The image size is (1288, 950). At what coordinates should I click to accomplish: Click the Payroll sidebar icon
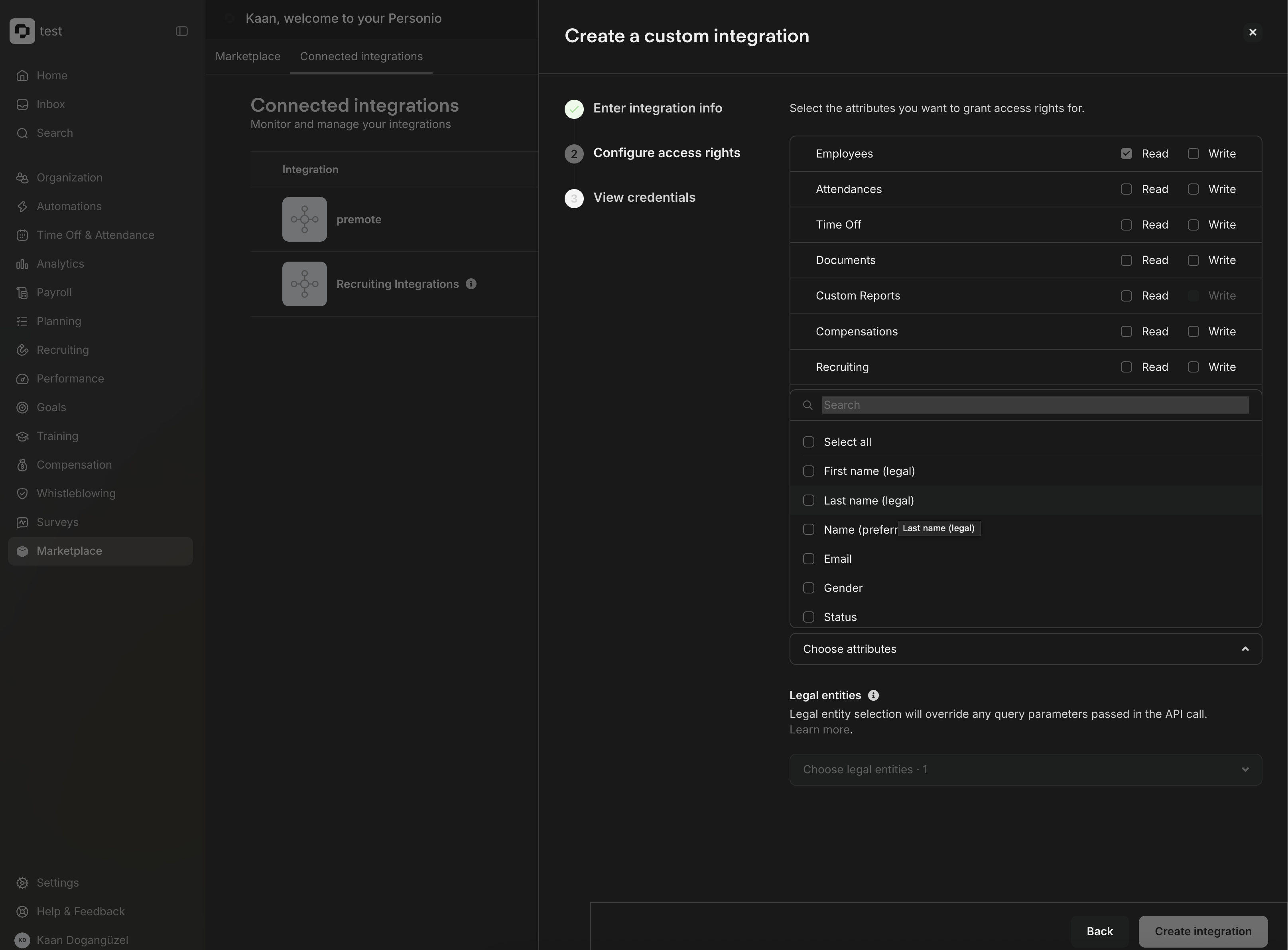[x=22, y=293]
